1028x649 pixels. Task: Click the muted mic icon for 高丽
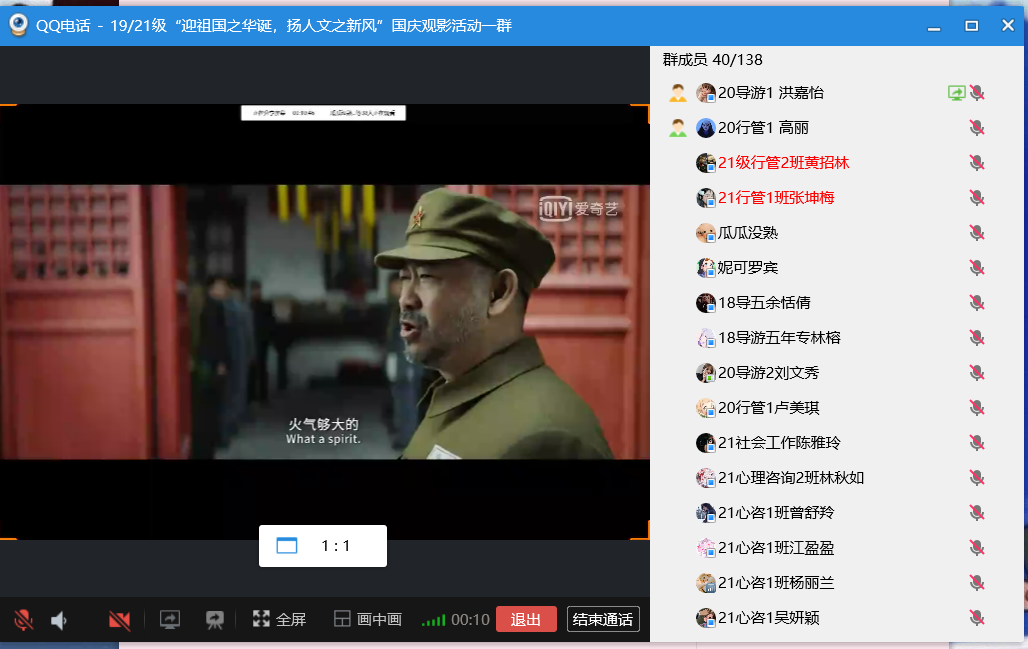[x=977, y=128]
